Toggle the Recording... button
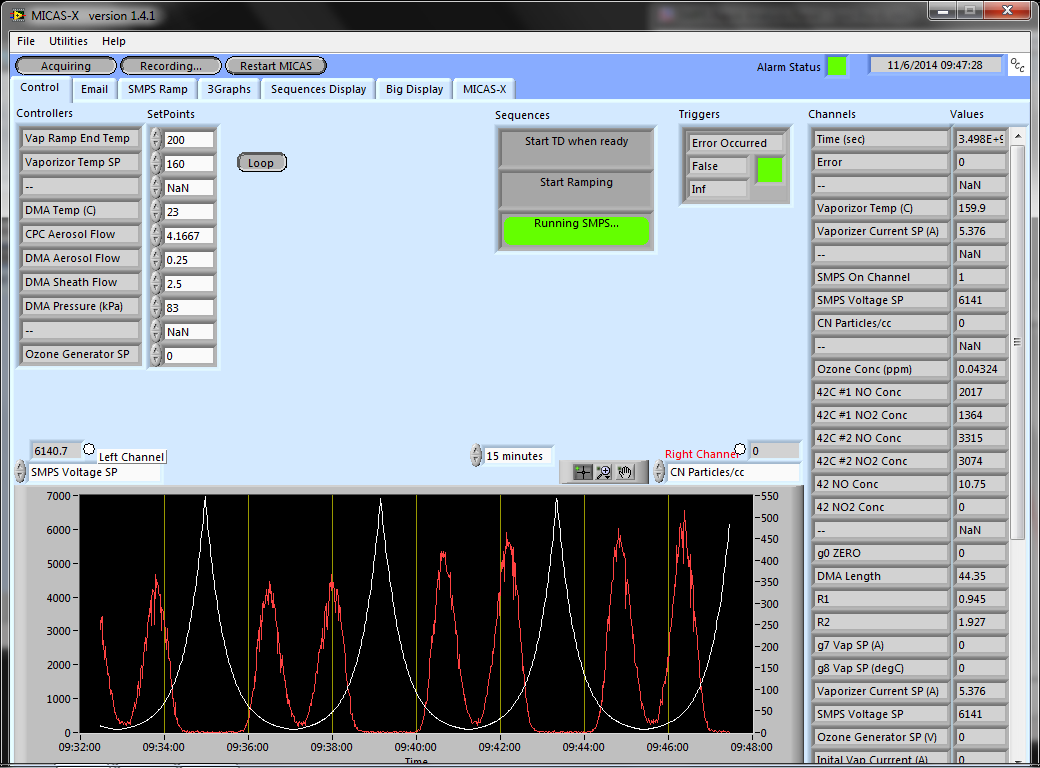Screen dimensions: 1040x768 coord(170,66)
